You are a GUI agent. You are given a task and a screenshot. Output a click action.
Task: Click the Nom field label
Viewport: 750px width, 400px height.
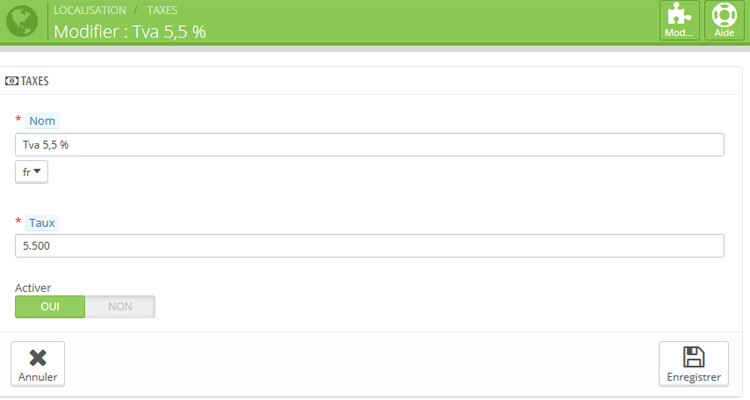click(x=42, y=121)
